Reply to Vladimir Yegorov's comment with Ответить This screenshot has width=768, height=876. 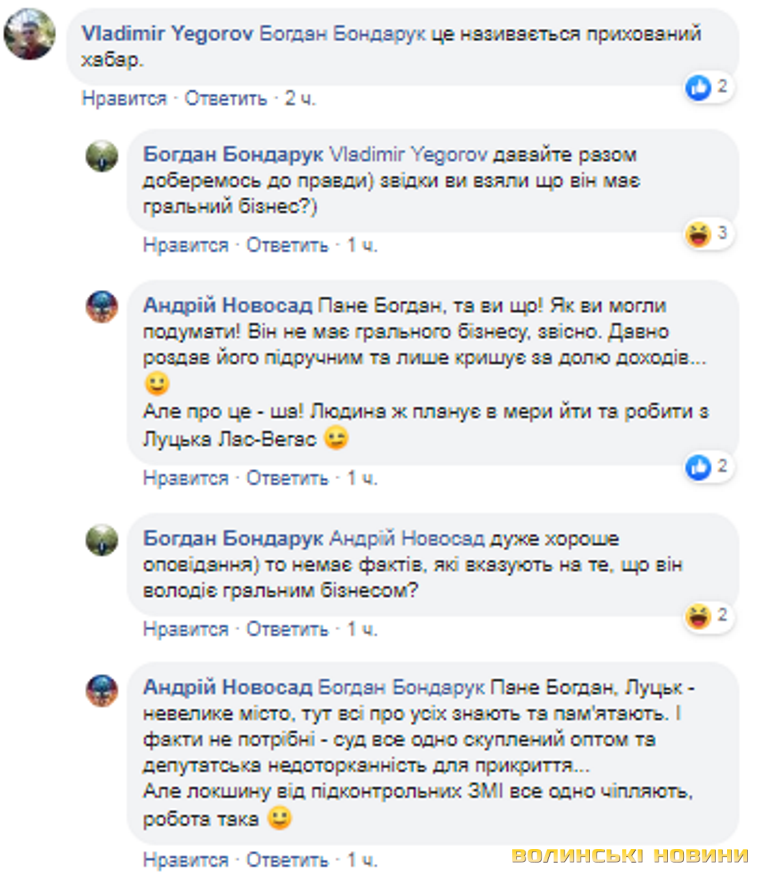point(226,98)
